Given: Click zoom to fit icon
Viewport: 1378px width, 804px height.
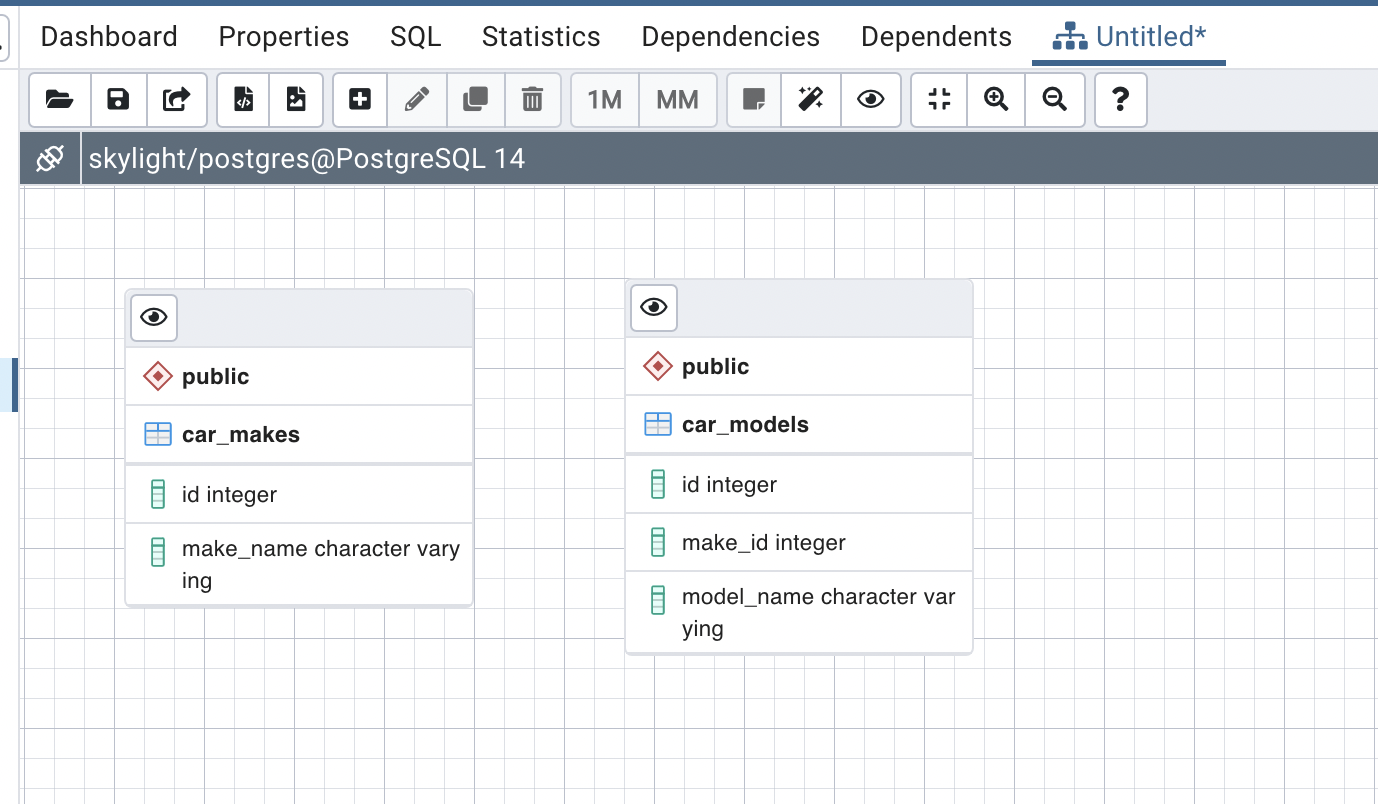Looking at the screenshot, I should (x=939, y=100).
